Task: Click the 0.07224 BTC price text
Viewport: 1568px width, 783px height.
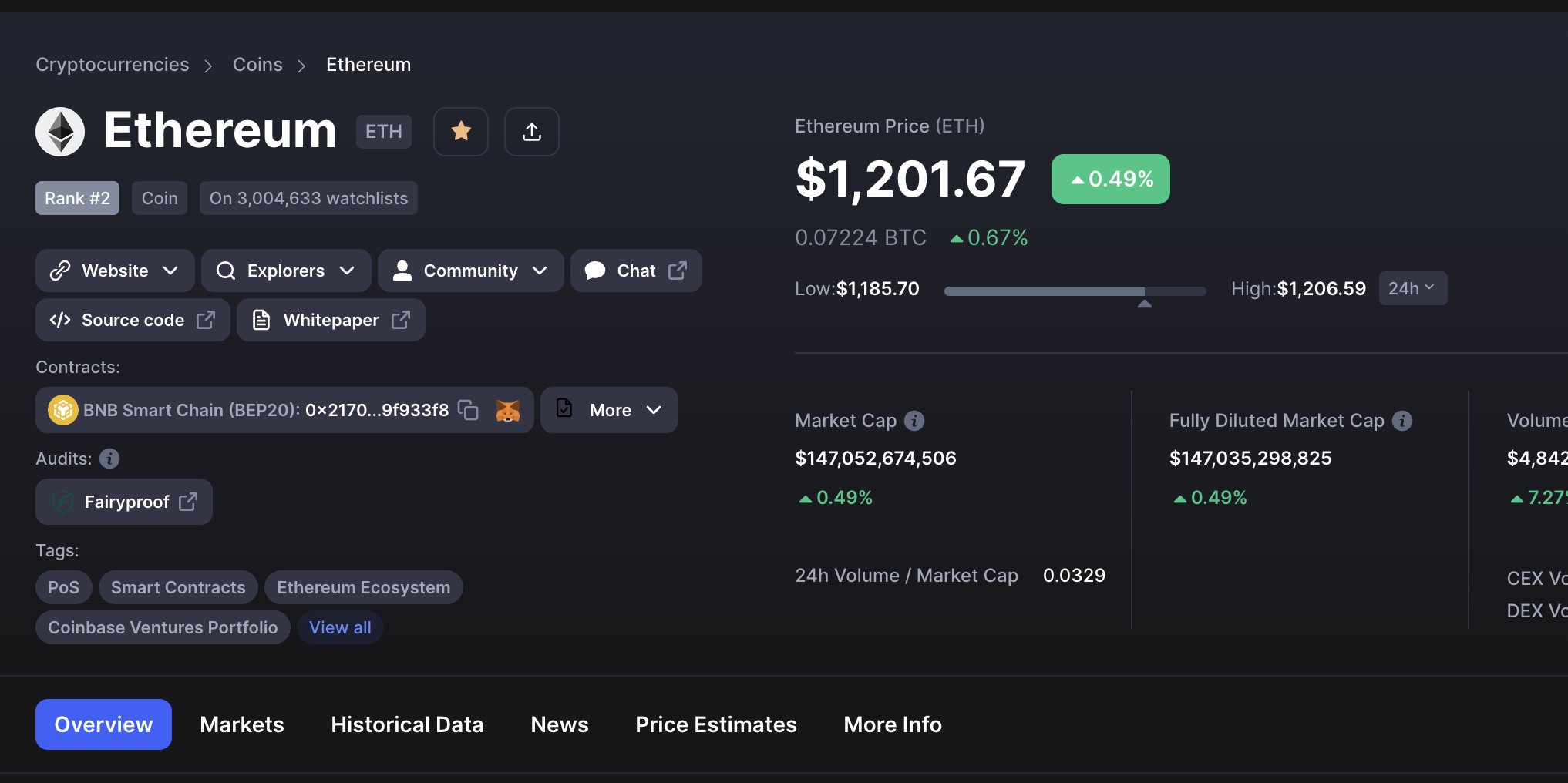Action: click(x=860, y=237)
